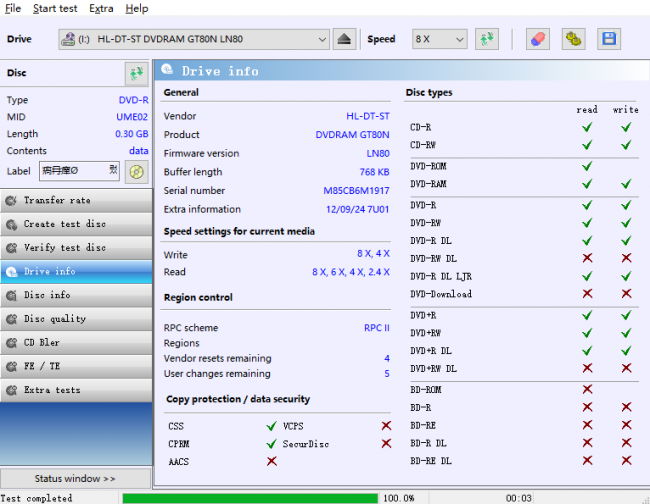This screenshot has width=650, height=504.
Task: Click the firmware version LN80 value
Action: click(x=378, y=153)
